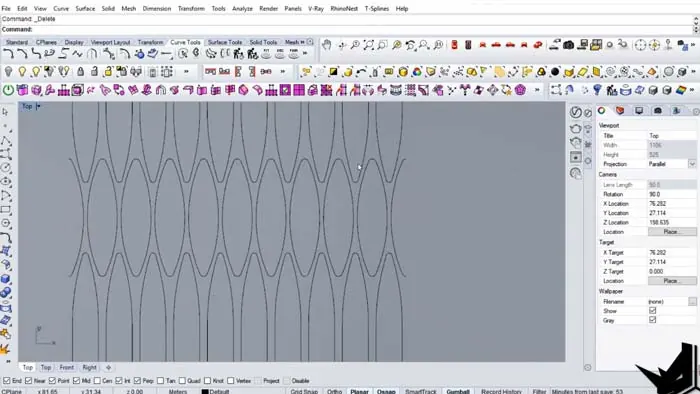Click the Zoom Extents icon
This screenshot has height=394, width=700.
click(368, 45)
